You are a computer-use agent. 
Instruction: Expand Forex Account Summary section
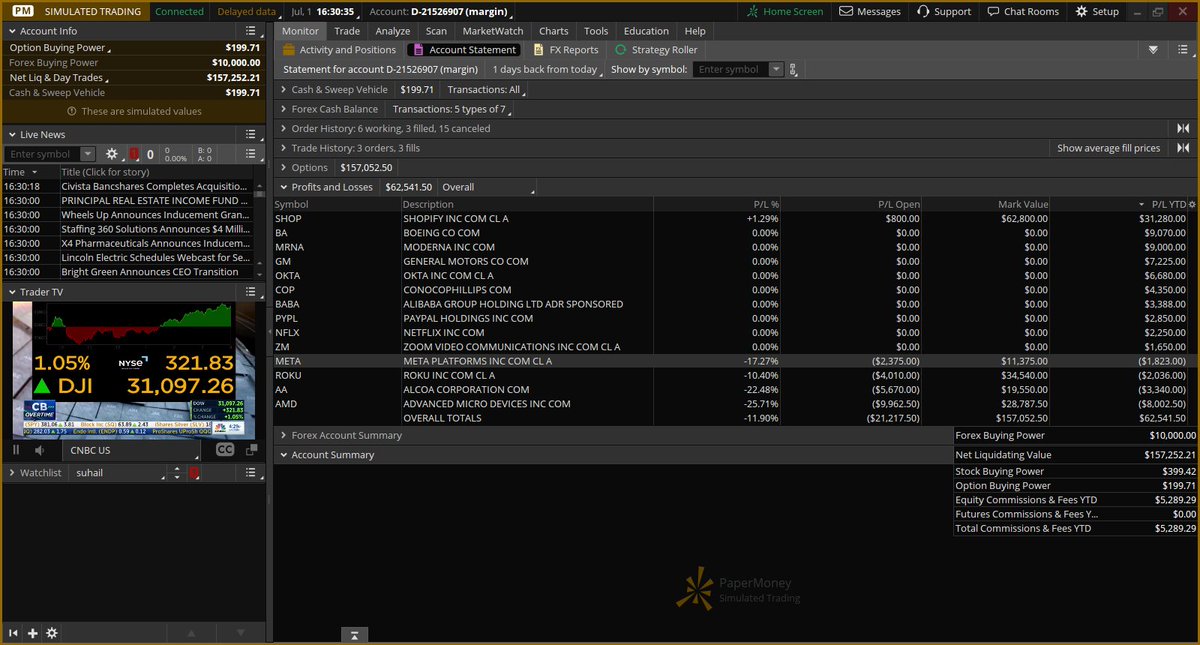[x=284, y=435]
